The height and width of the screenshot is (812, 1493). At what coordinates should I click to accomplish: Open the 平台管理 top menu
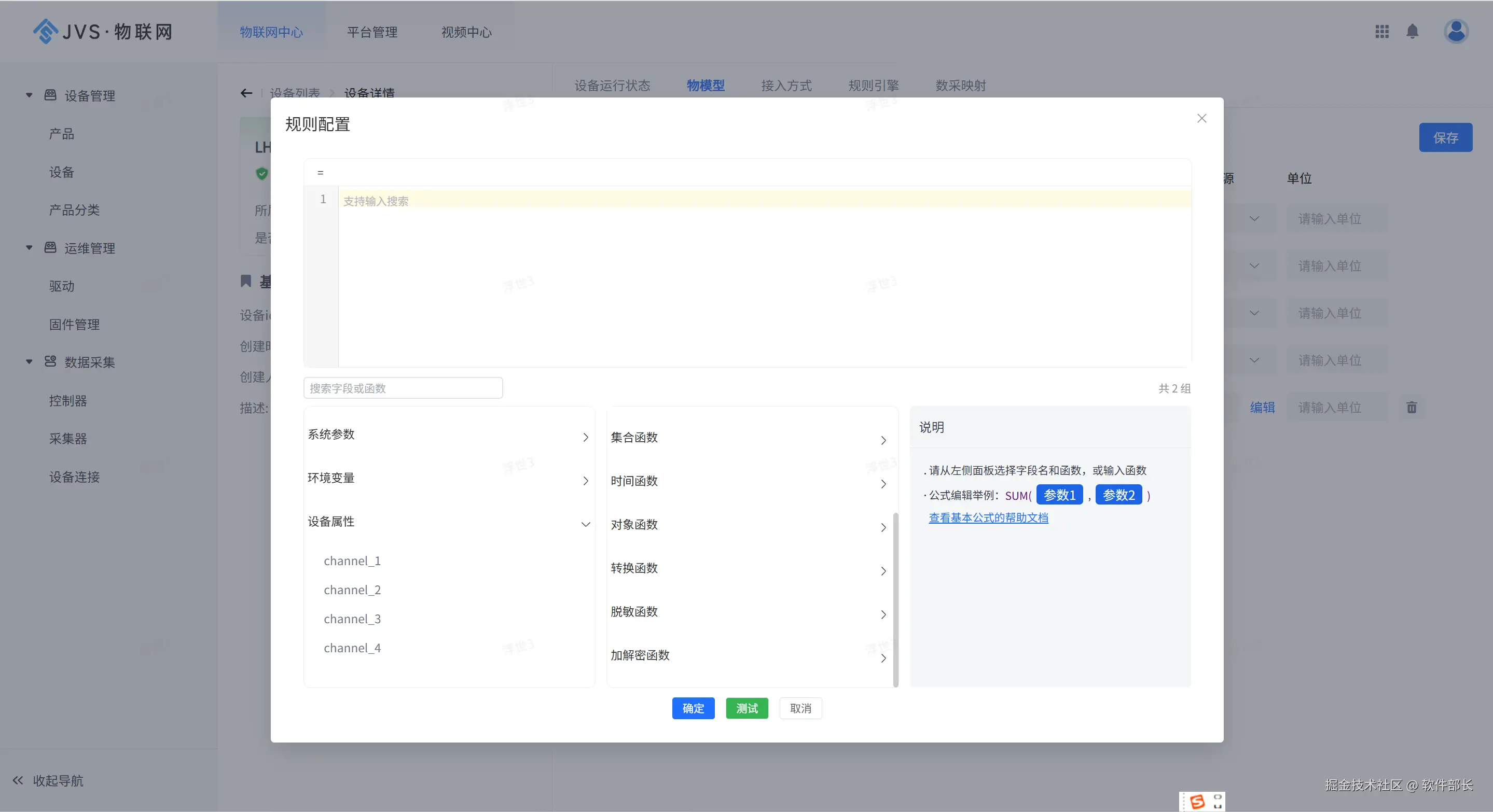coord(372,32)
